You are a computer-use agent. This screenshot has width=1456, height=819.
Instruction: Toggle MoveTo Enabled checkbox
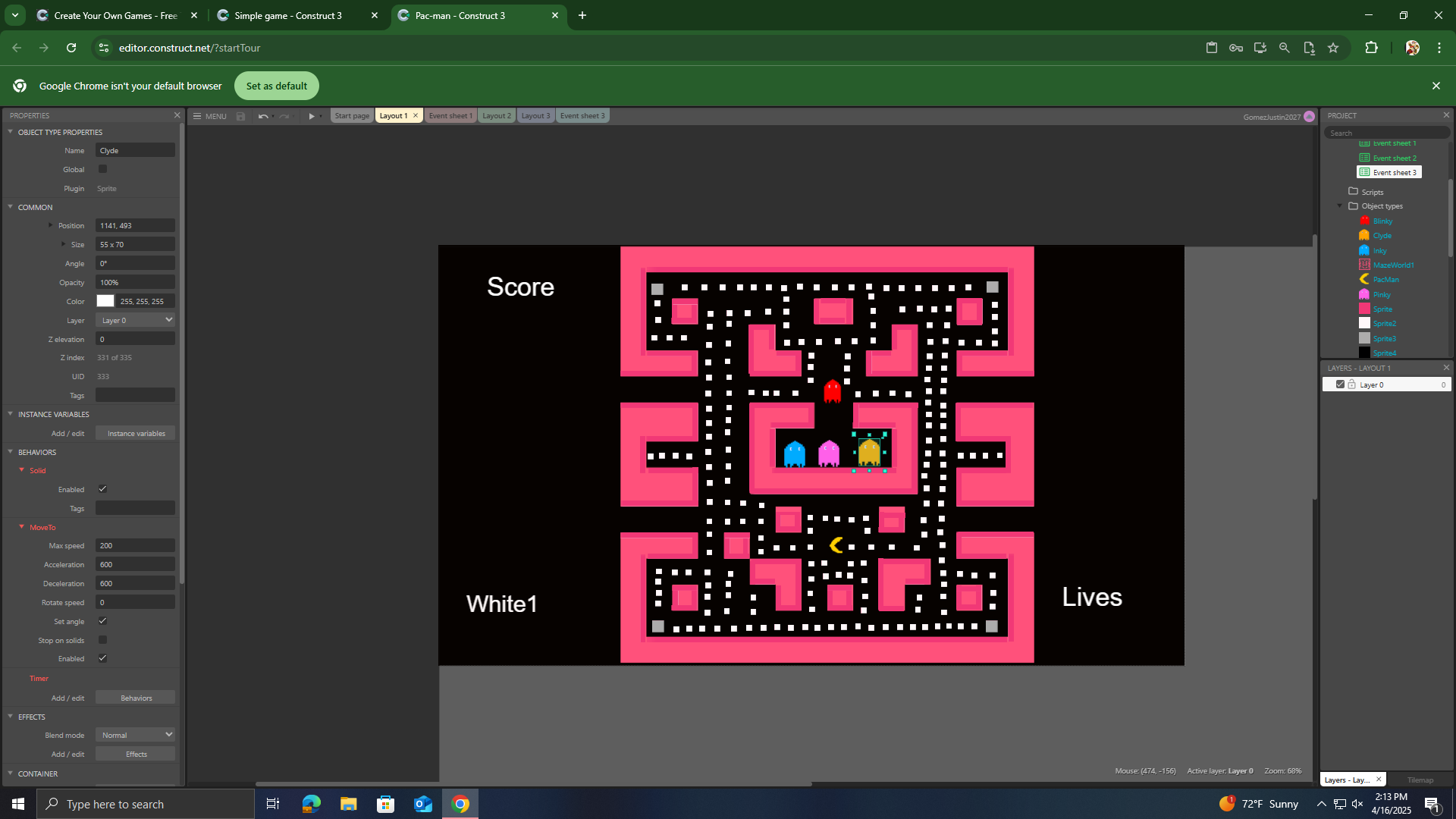[x=102, y=658]
